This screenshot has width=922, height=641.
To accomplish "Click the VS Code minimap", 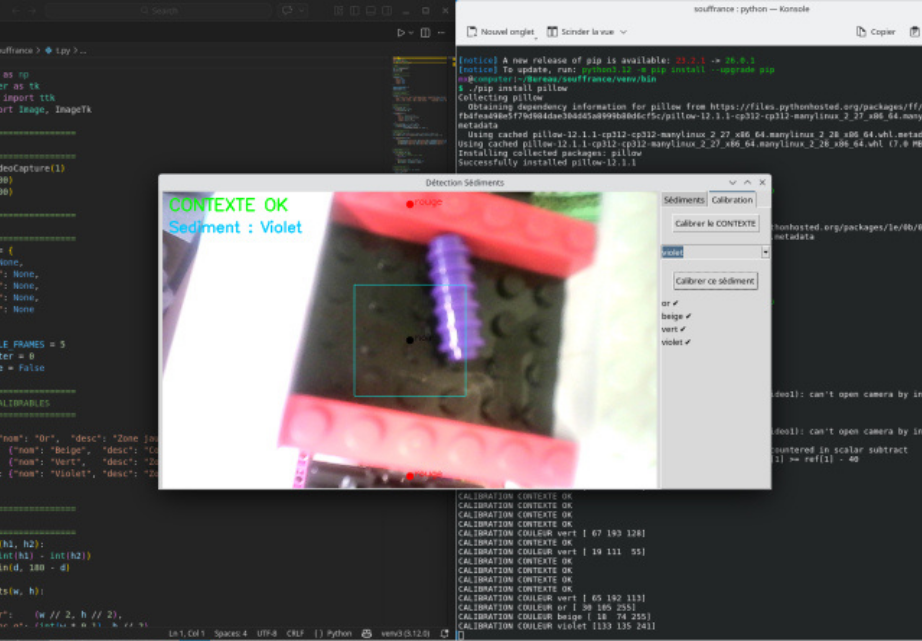I will [420, 115].
